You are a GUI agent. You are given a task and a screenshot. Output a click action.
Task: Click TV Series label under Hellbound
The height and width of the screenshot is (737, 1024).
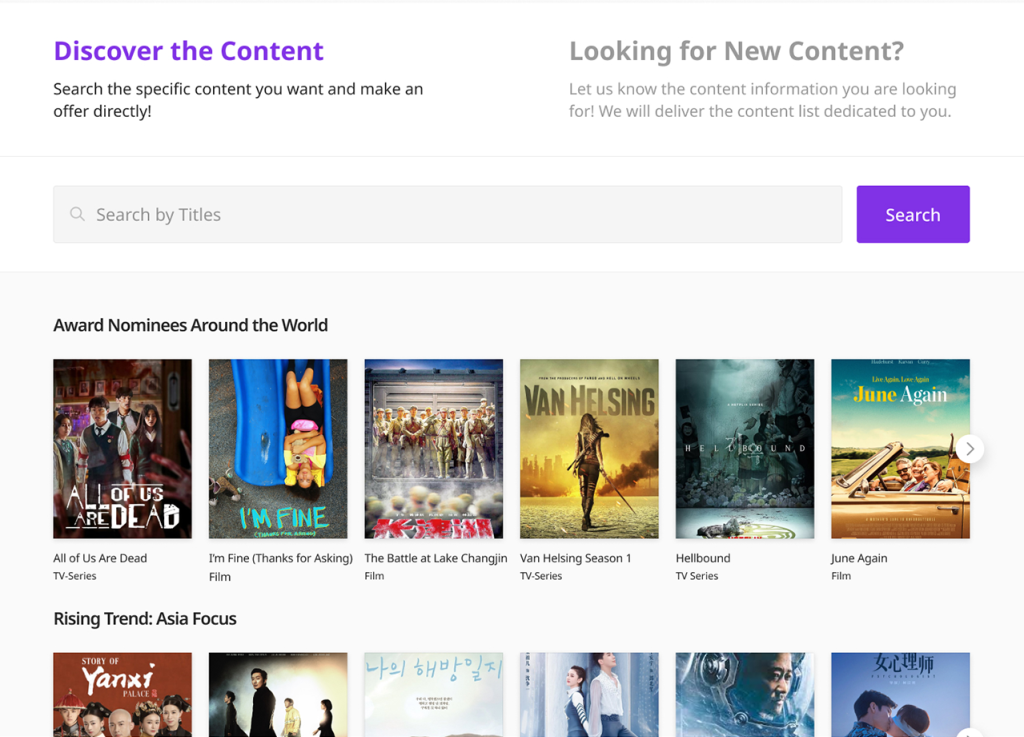click(697, 576)
